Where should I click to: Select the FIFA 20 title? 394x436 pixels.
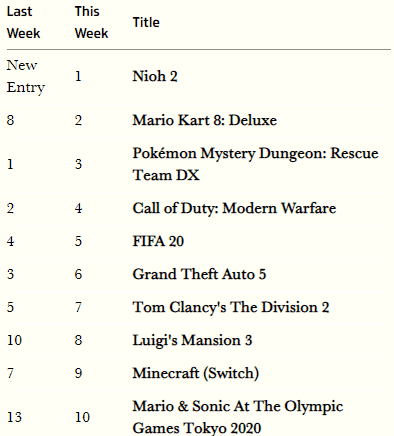158,241
